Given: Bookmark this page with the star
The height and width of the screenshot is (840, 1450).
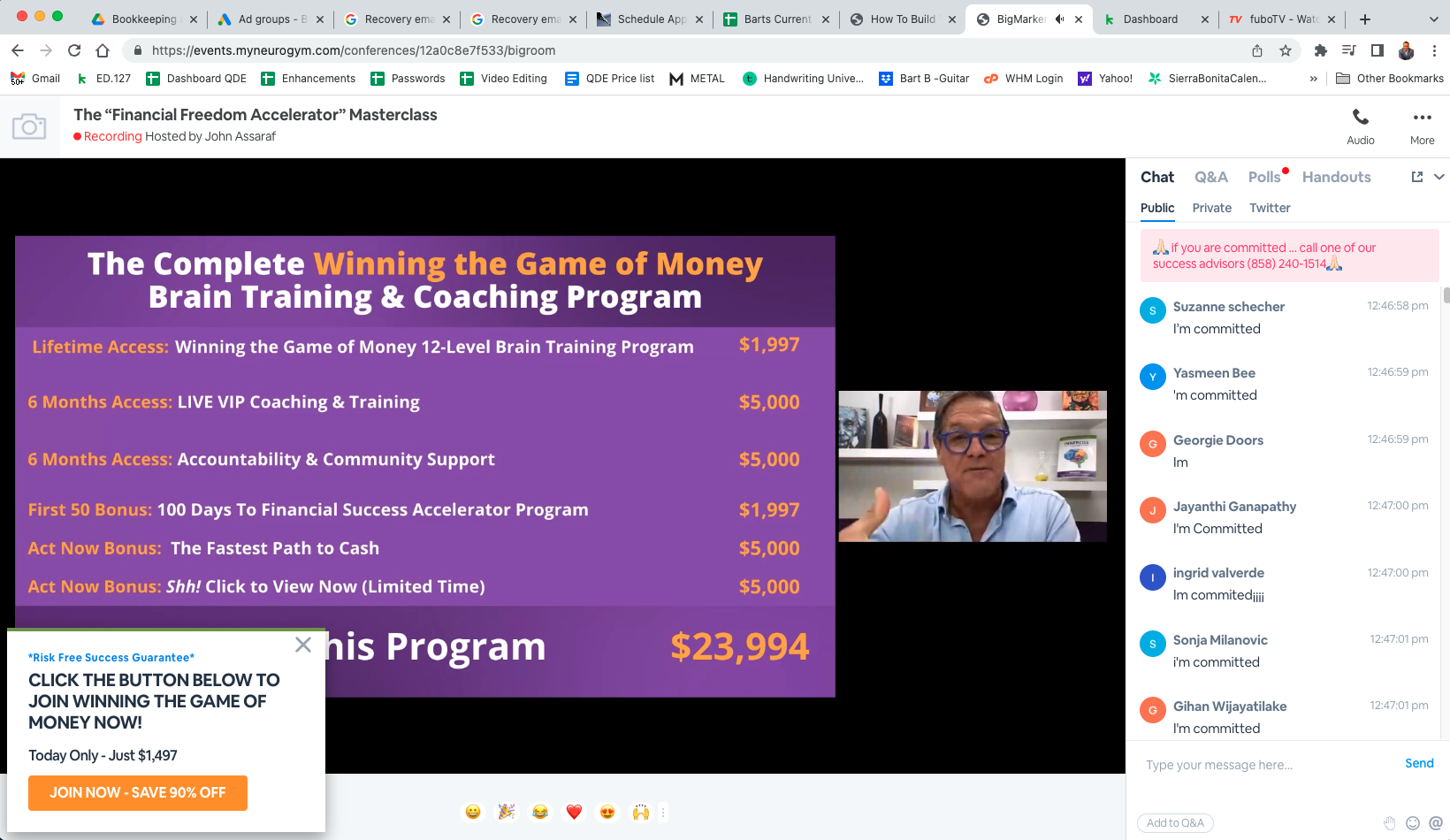Looking at the screenshot, I should [x=1286, y=50].
